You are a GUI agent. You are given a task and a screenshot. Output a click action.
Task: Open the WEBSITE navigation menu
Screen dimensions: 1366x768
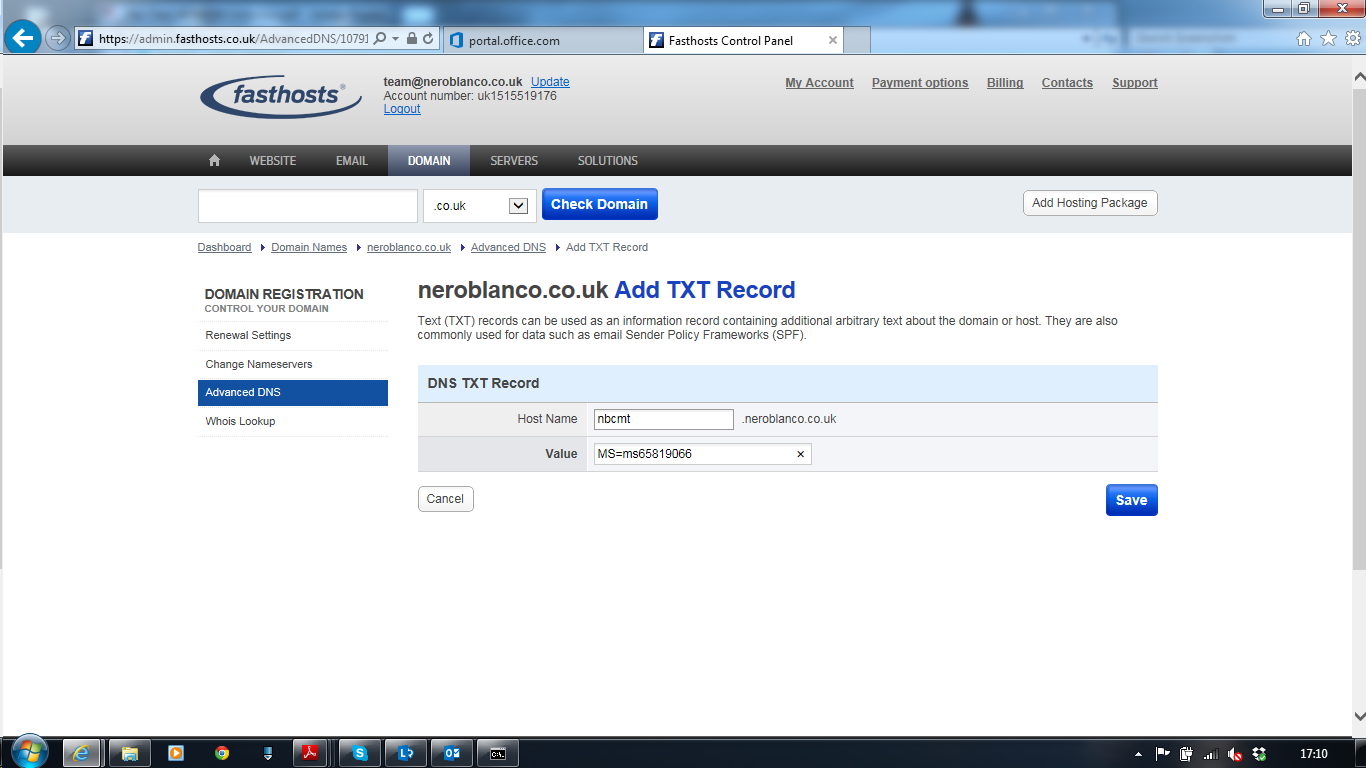click(273, 160)
